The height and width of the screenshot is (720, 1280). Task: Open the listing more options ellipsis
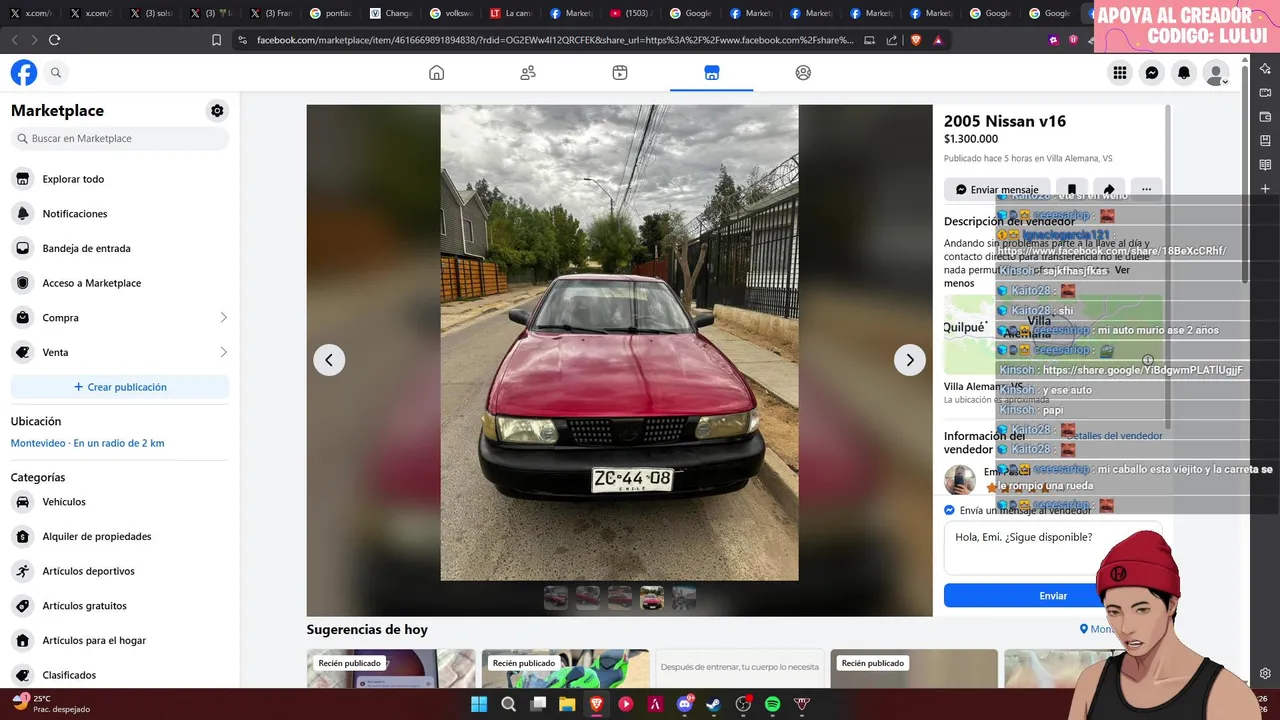pos(1146,189)
